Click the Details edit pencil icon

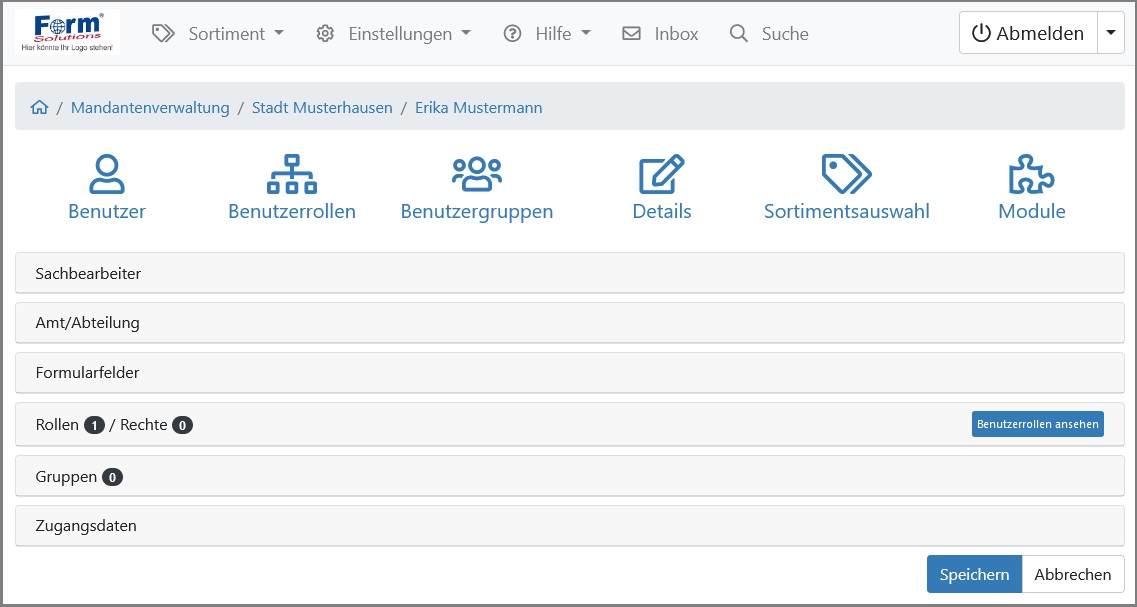661,174
